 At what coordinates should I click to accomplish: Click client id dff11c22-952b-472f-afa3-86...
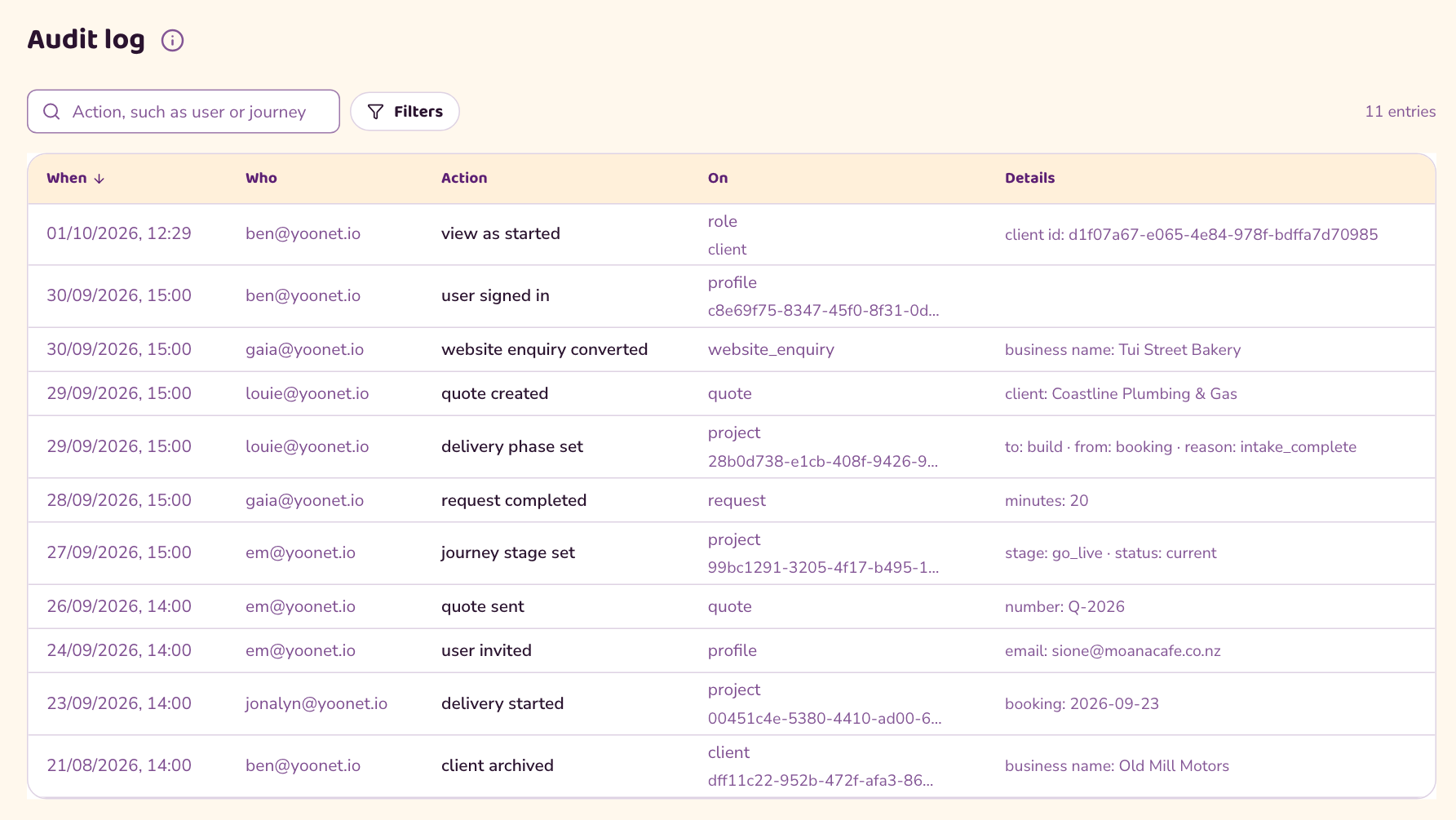(821, 781)
